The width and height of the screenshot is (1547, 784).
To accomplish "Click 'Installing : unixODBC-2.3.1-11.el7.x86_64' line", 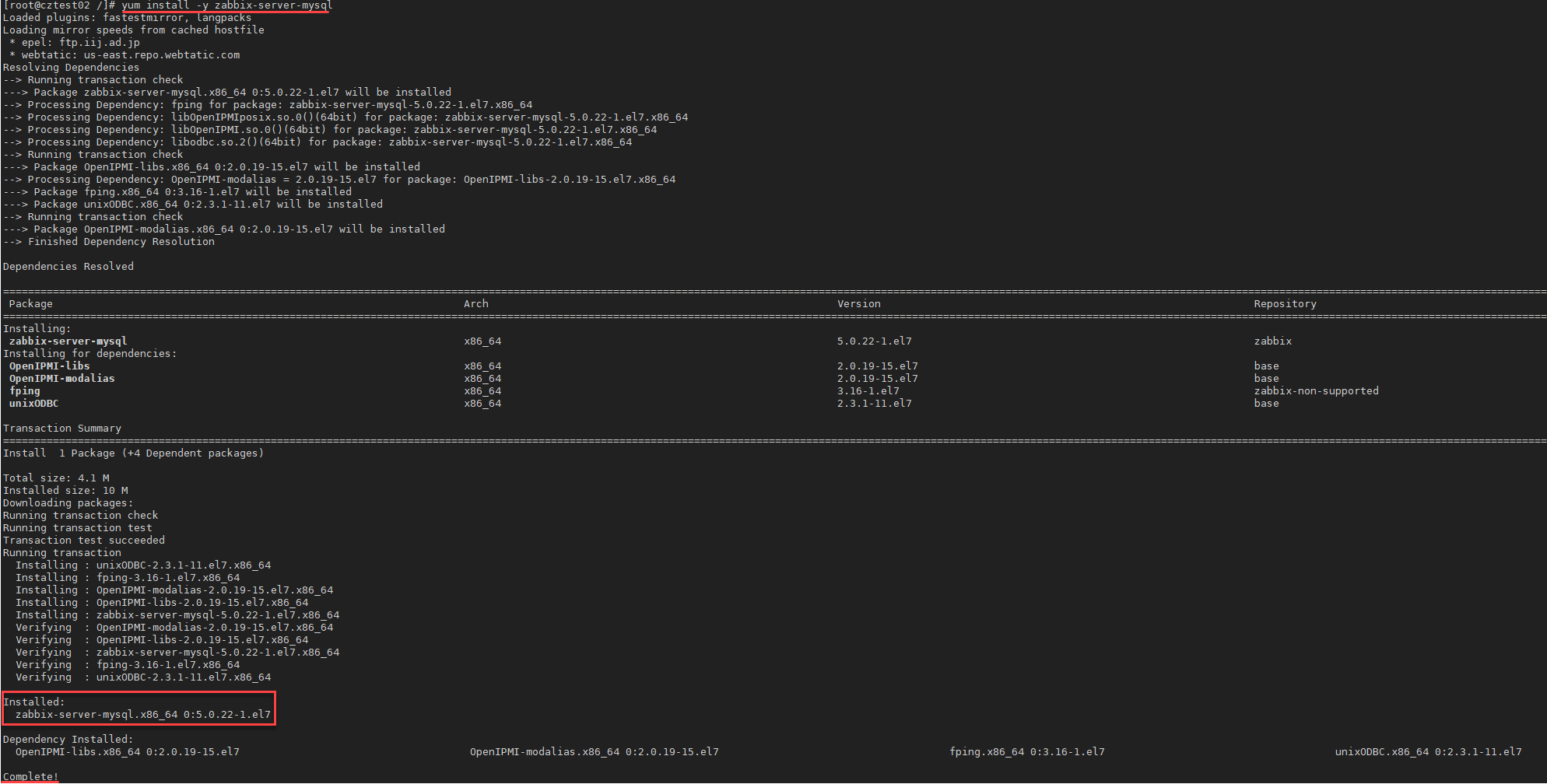I will [143, 565].
